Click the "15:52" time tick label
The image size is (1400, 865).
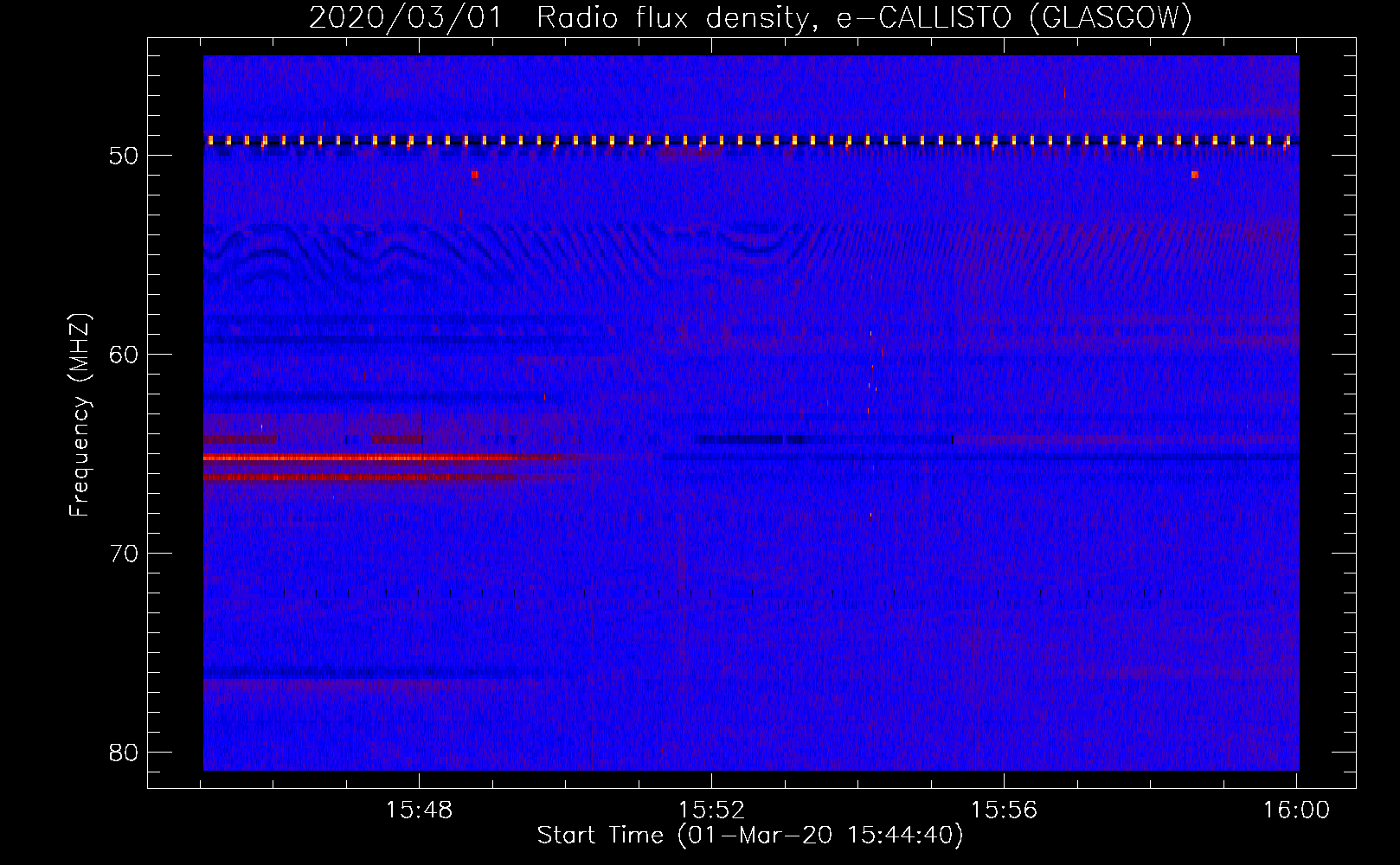click(x=711, y=811)
